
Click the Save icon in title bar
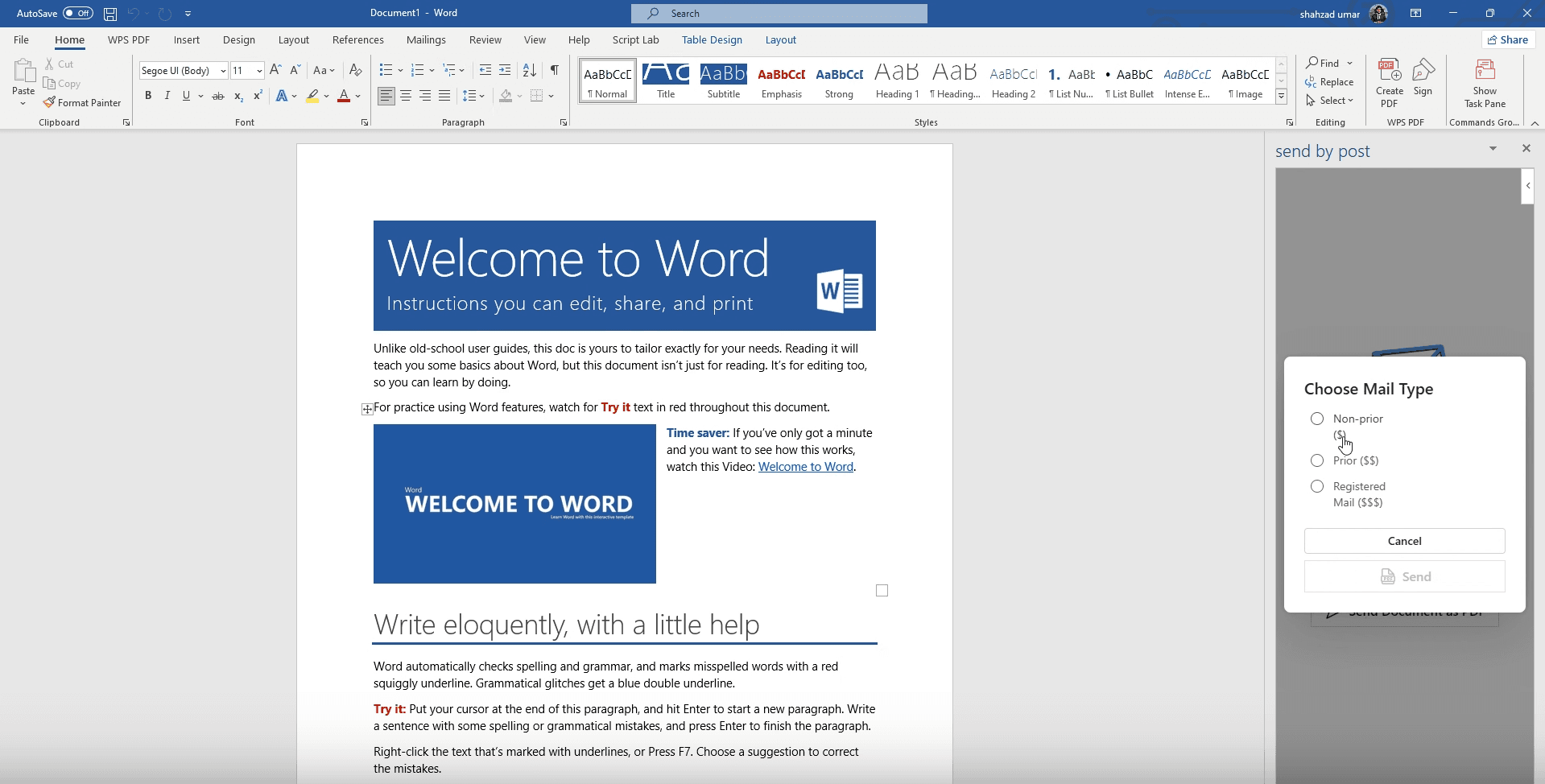(110, 14)
